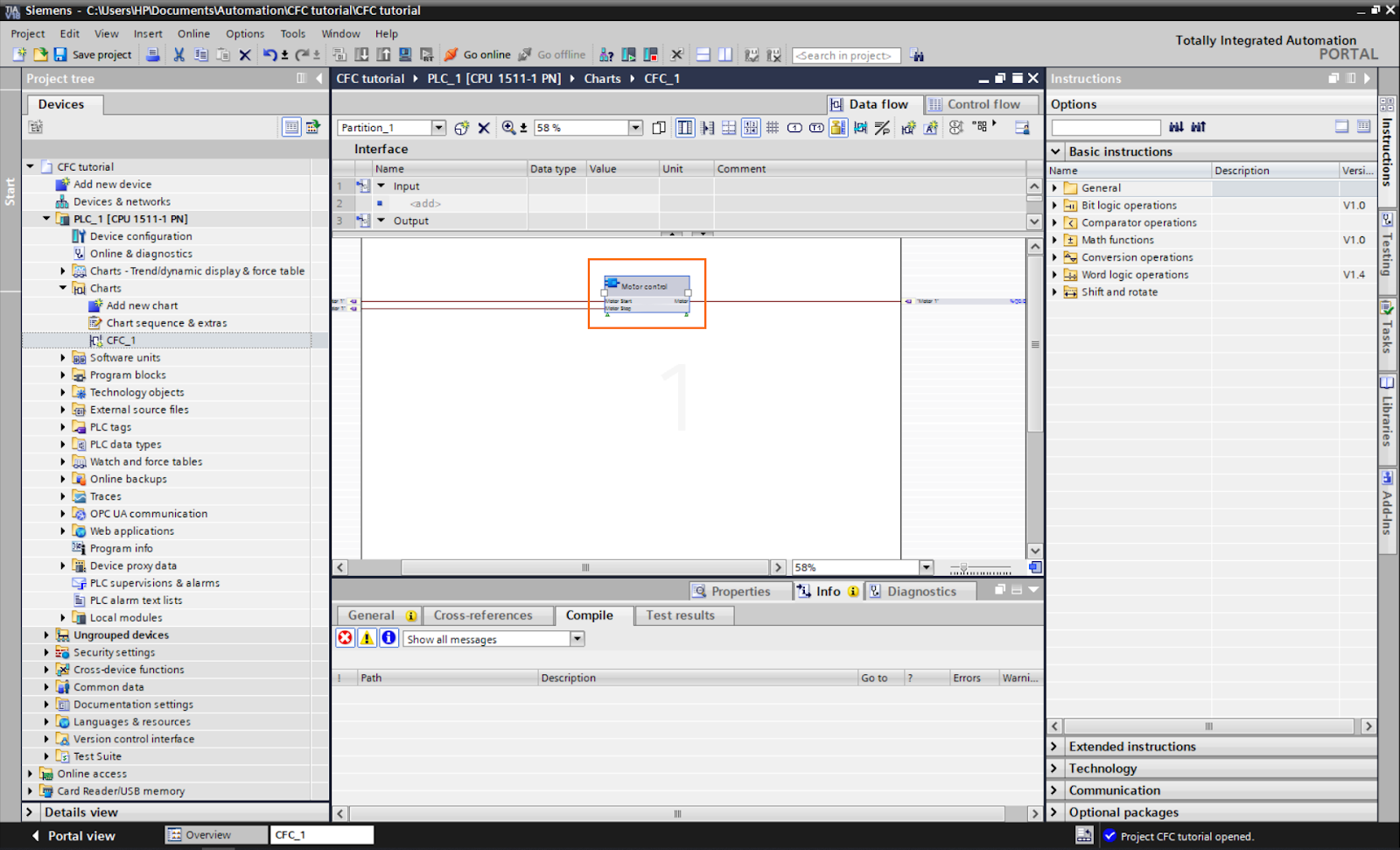Open Chart sequence & extras in project tree

click(166, 322)
